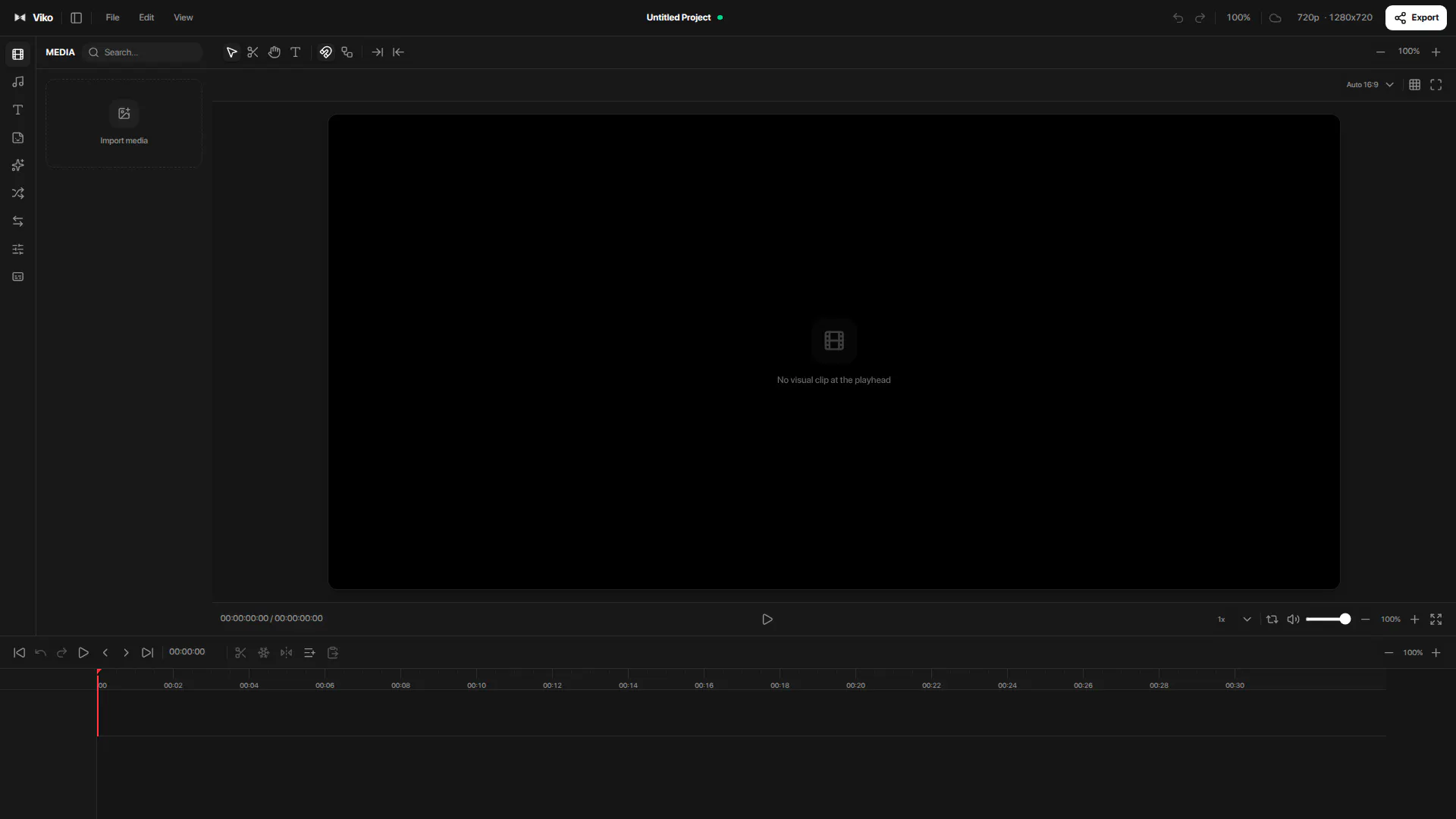Click the clipboard export icon in timeline toolbar
Image resolution: width=1456 pixels, height=819 pixels.
point(332,653)
